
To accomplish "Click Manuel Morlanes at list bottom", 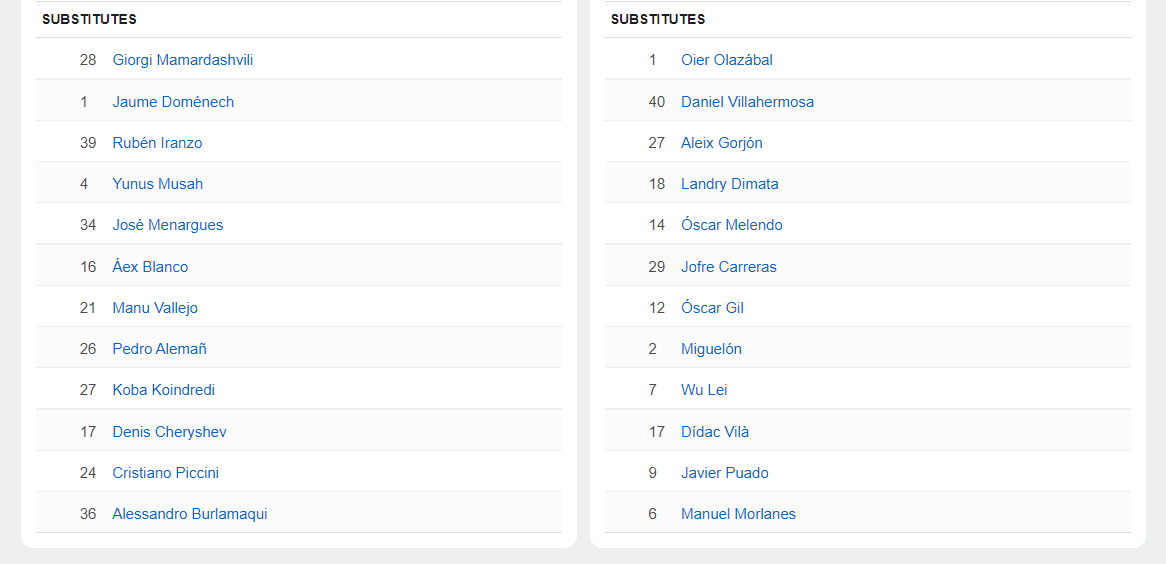I will 738,514.
